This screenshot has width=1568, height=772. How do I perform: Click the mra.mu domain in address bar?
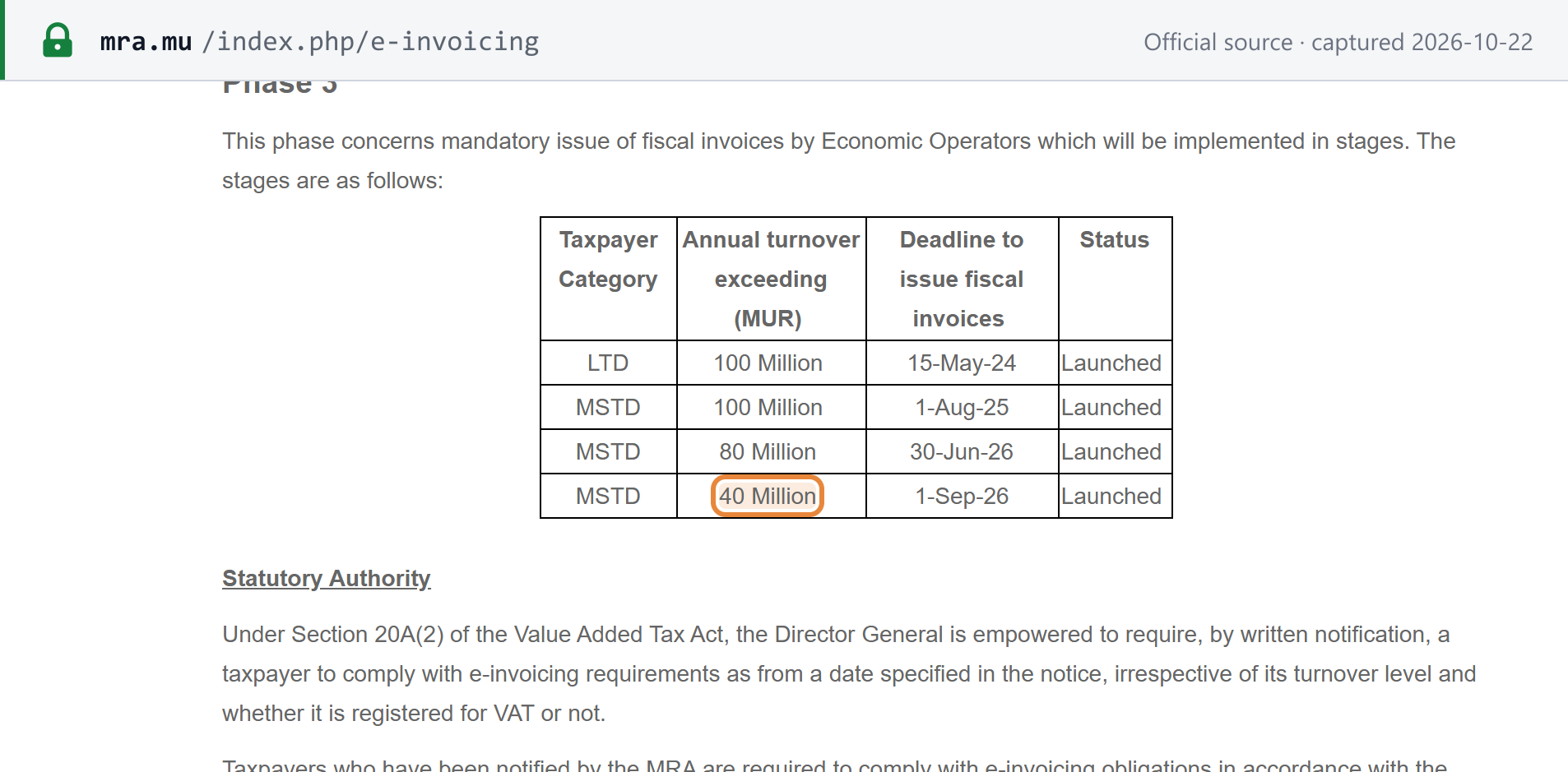tap(146, 41)
